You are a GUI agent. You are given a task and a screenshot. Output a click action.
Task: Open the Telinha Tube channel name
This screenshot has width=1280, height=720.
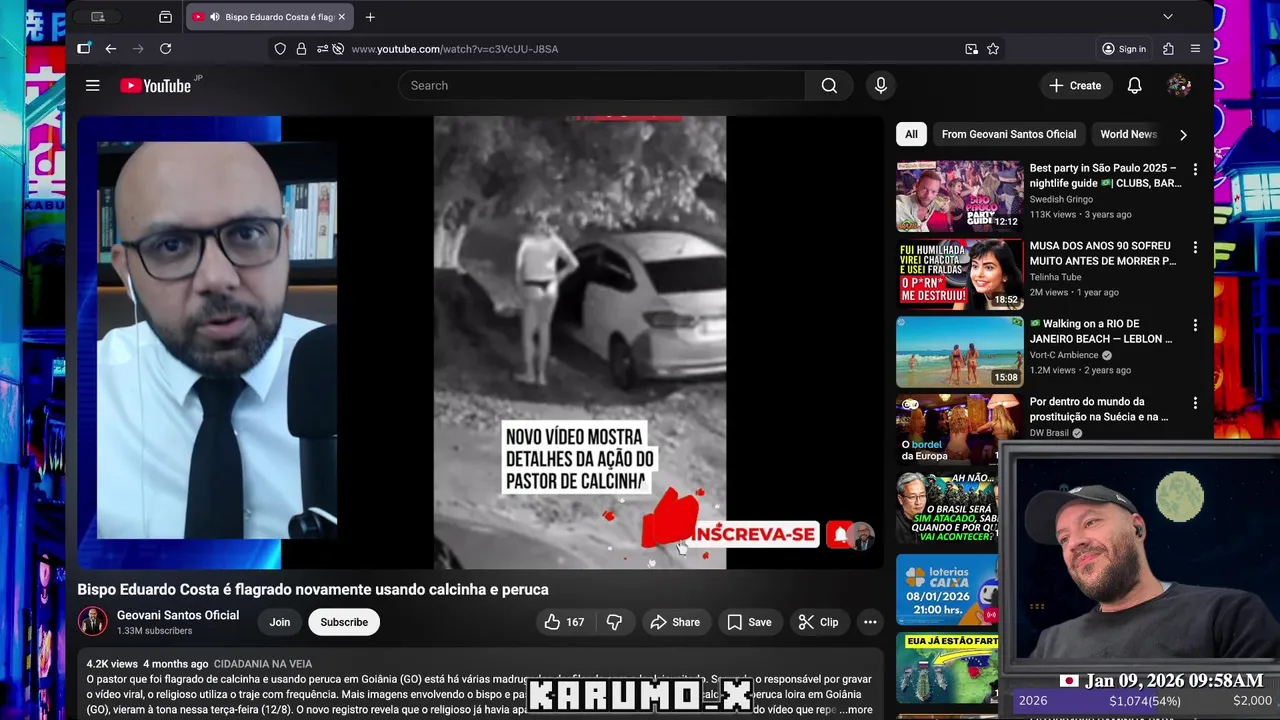(1055, 277)
